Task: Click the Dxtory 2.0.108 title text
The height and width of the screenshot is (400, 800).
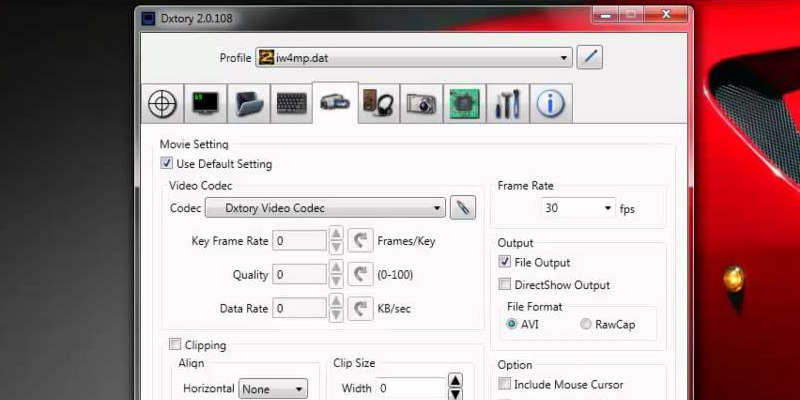Action: click(196, 19)
